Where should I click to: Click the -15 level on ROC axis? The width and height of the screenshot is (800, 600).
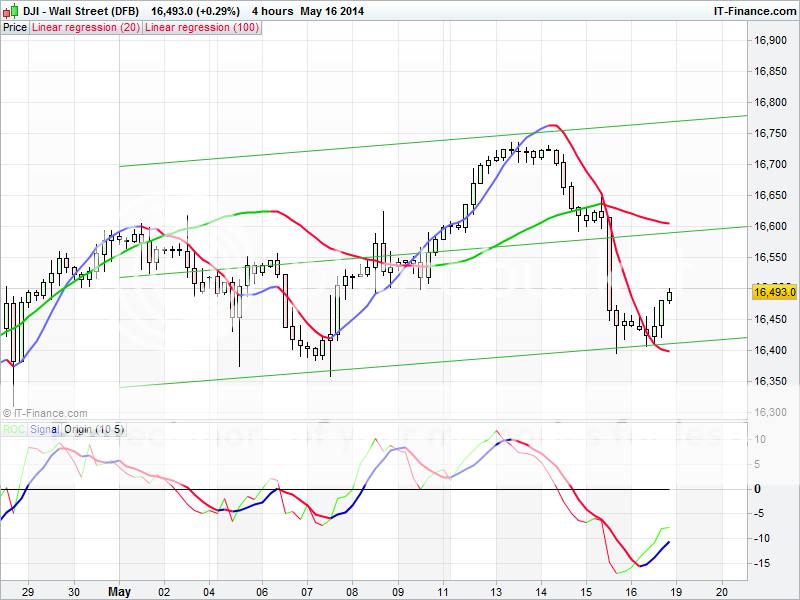(x=761, y=563)
